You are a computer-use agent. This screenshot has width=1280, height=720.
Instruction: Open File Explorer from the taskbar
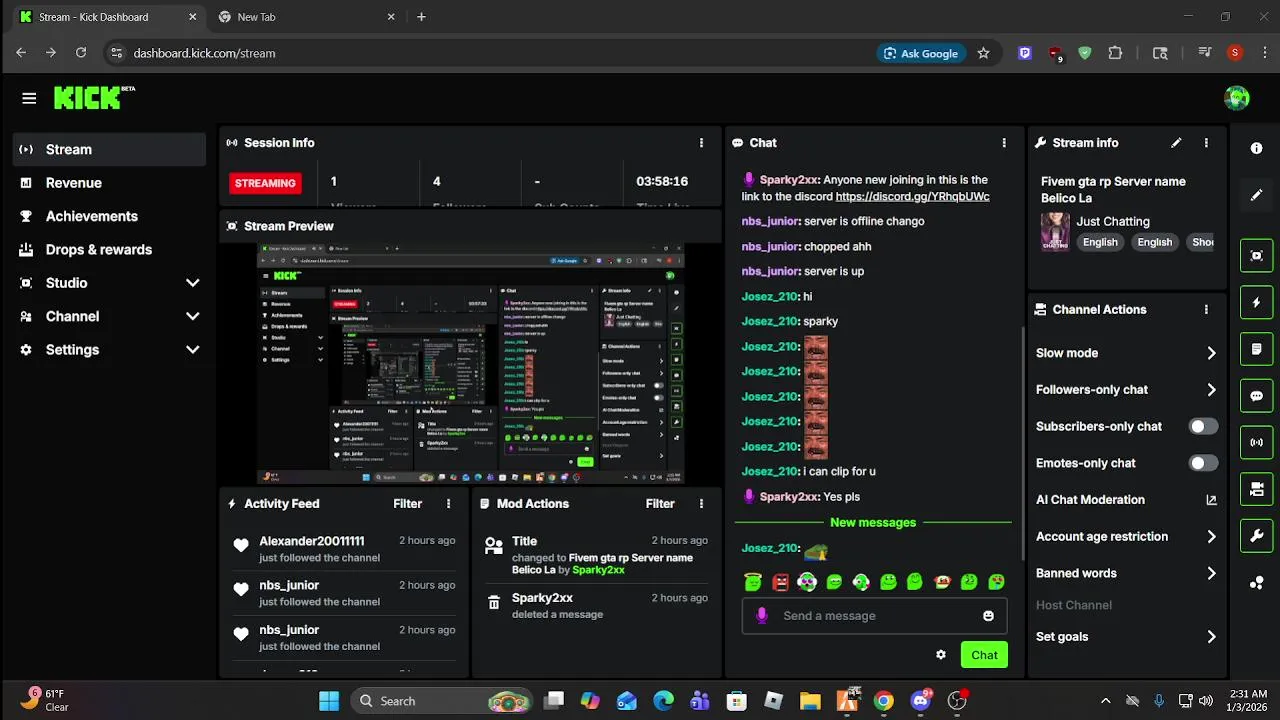click(x=810, y=701)
